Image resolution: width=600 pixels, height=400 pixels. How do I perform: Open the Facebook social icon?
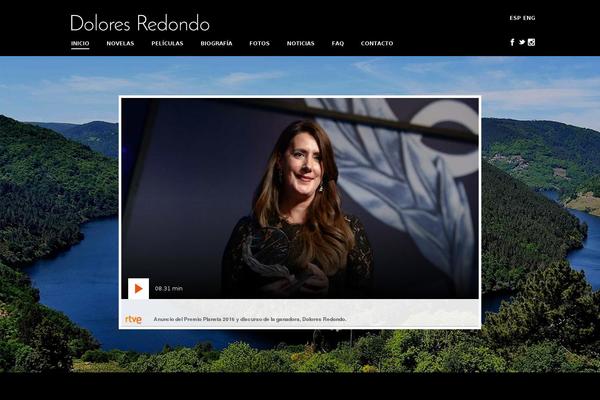[512, 42]
